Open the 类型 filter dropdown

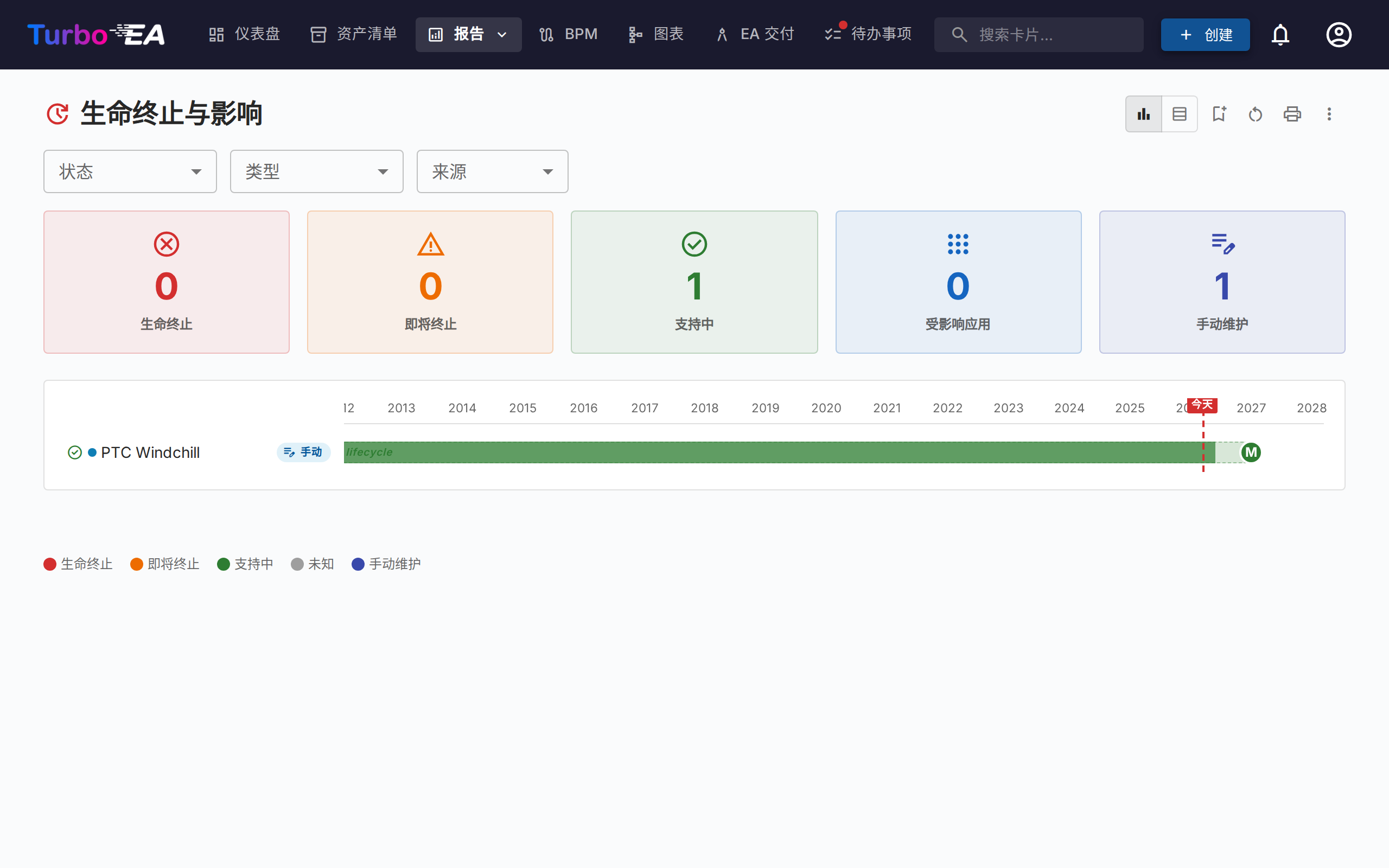[316, 171]
